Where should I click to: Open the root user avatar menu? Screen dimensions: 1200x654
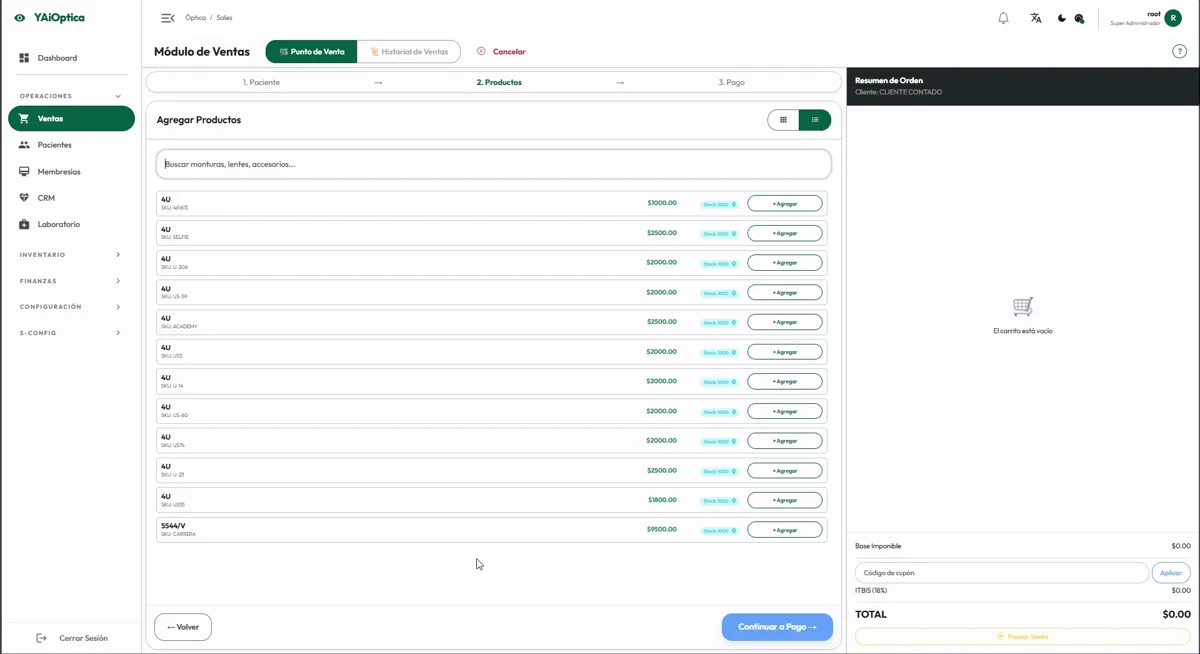pos(1173,18)
